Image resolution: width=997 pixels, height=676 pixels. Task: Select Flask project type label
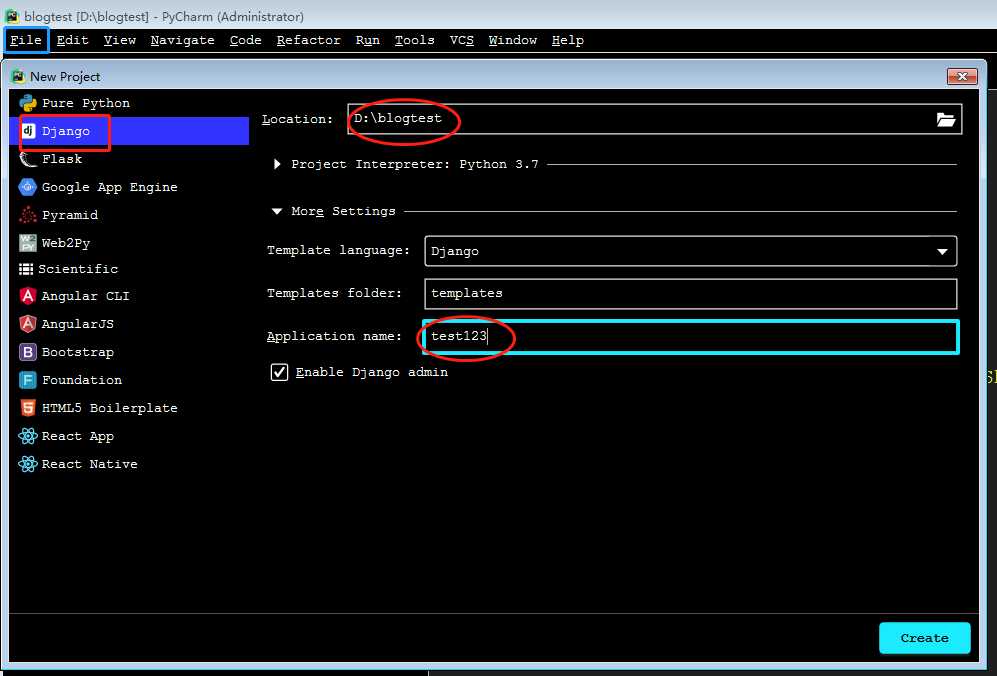62,159
